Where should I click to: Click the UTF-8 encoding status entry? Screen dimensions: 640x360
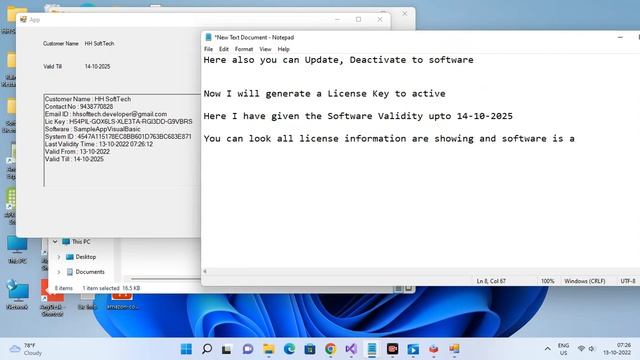[628, 281]
